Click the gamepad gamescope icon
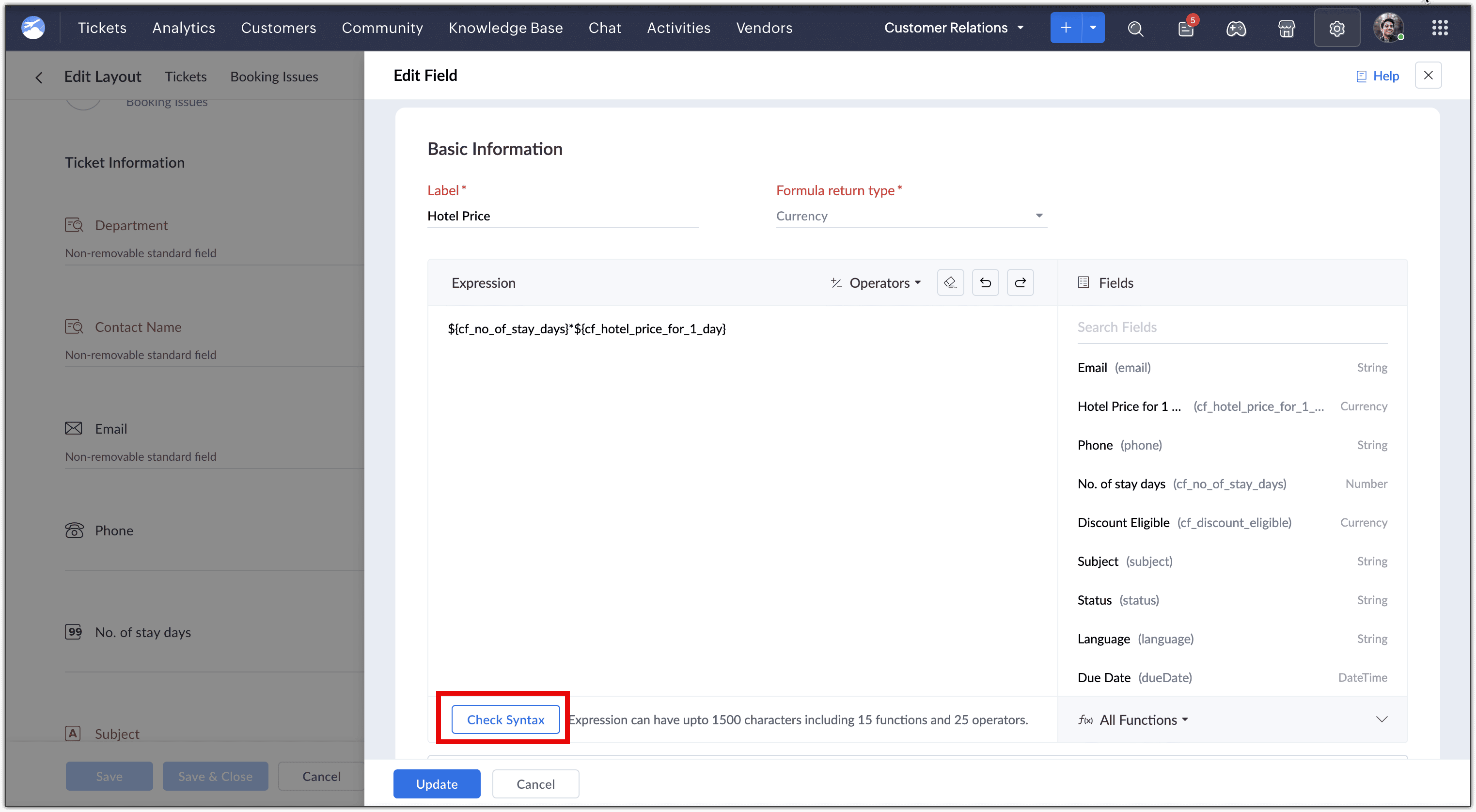This screenshot has height=812, width=1476. point(1235,28)
